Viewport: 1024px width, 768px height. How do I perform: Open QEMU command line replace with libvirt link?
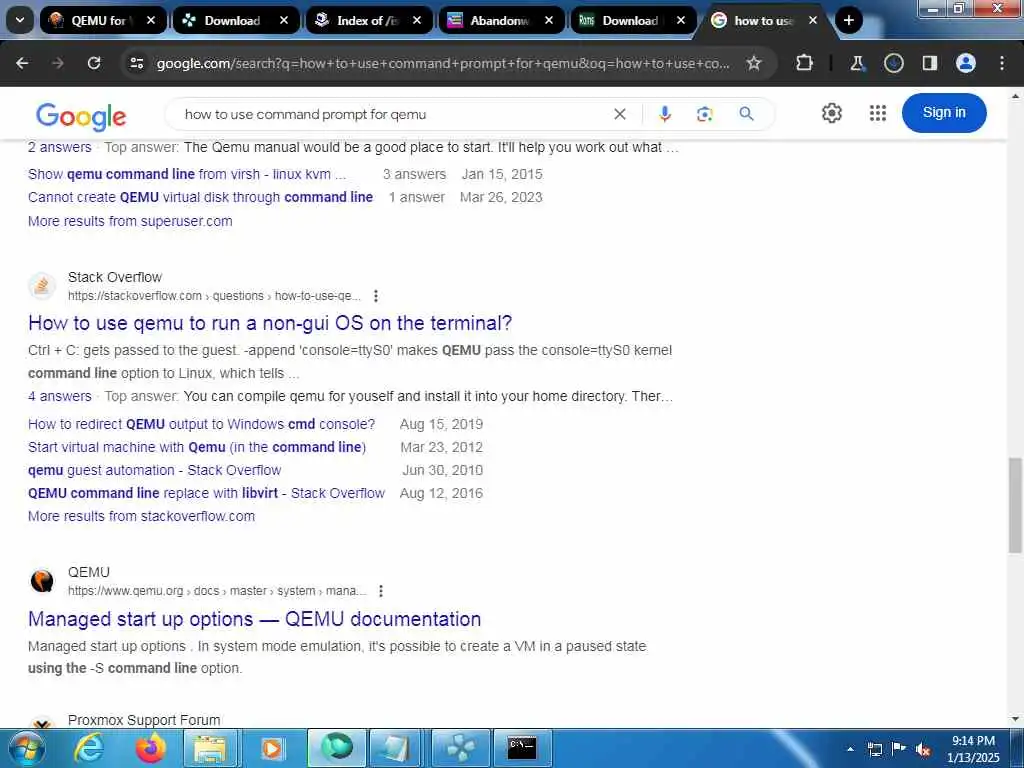coord(206,493)
